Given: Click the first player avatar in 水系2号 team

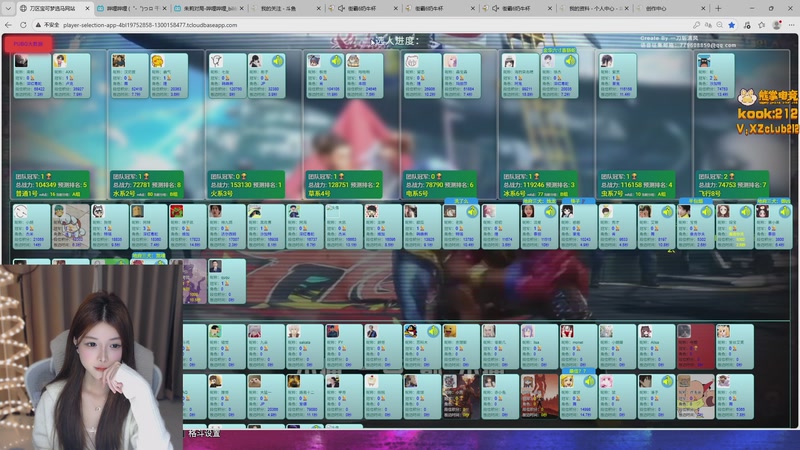Looking at the screenshot, I should point(119,61).
